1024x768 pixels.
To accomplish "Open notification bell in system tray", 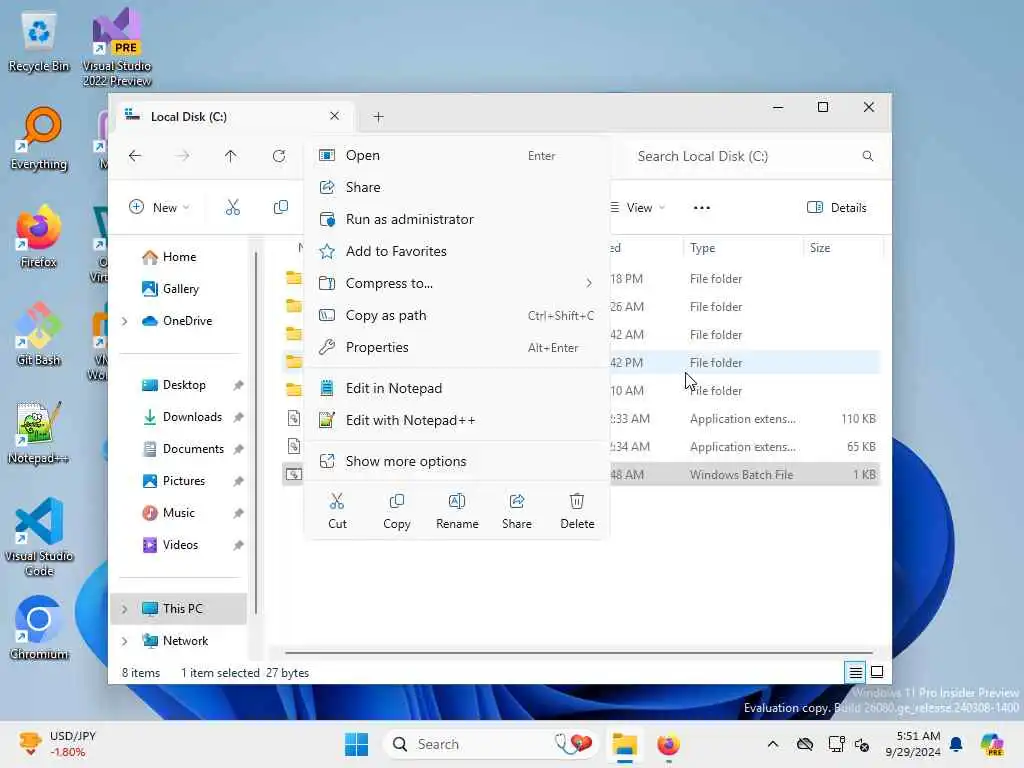I will (956, 744).
